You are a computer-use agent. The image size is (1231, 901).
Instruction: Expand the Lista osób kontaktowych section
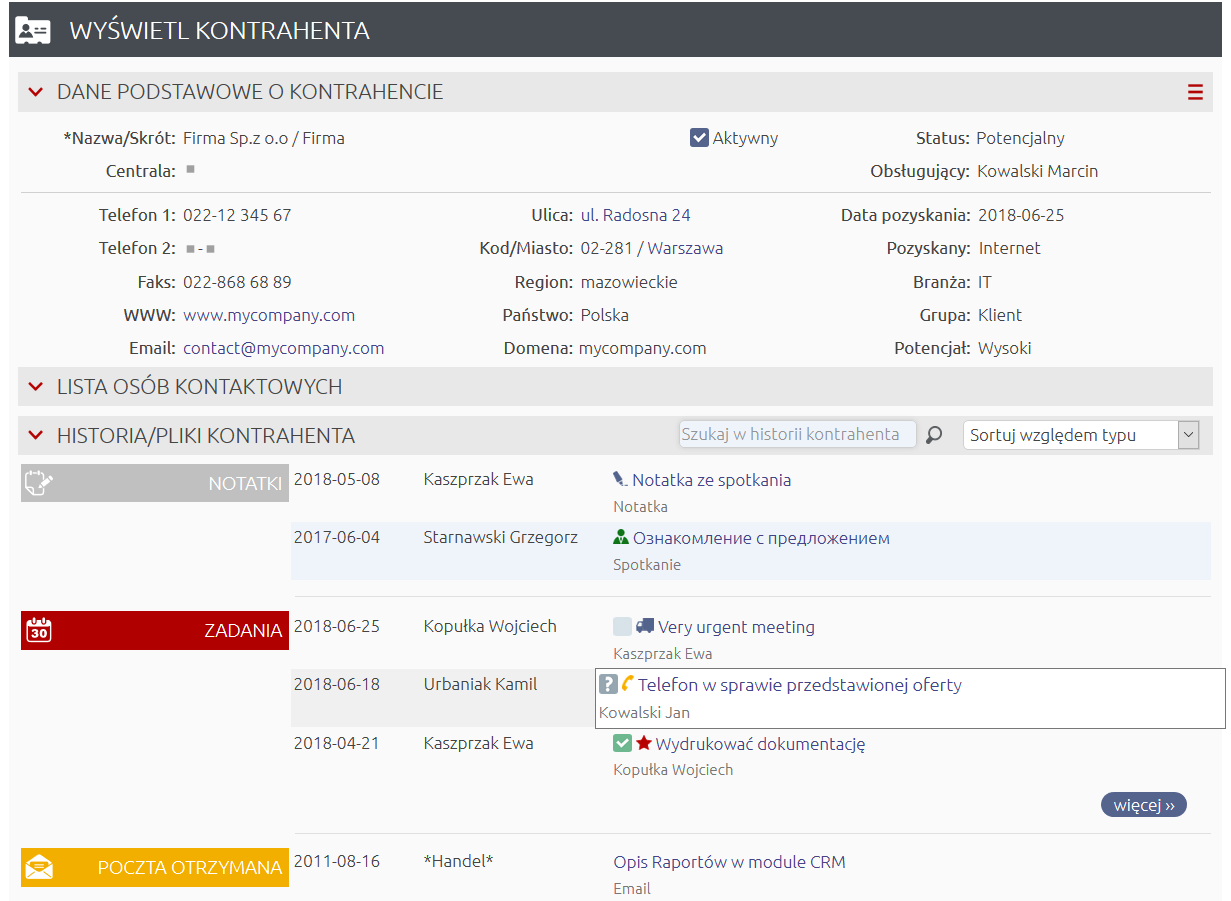point(36,386)
